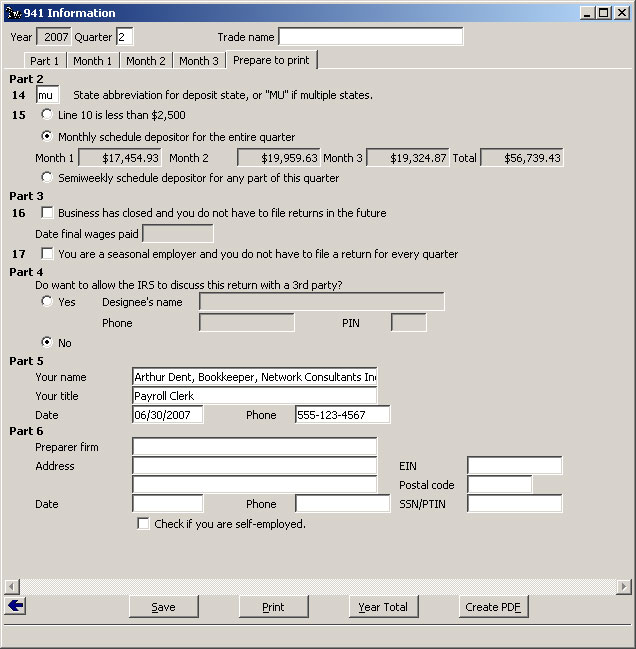Click the Year field showing 2007
636x649 pixels.
point(54,37)
